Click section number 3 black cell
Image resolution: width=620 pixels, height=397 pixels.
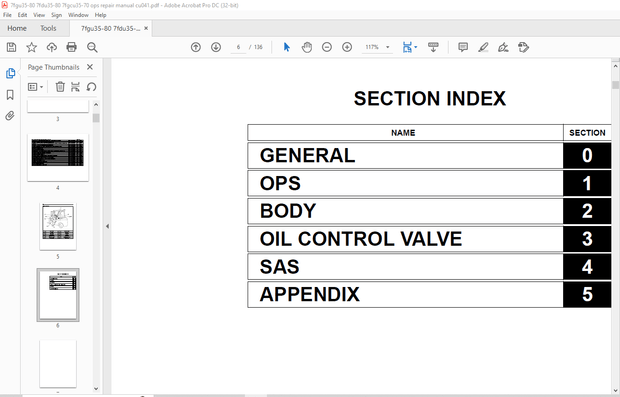pyautogui.click(x=587, y=239)
